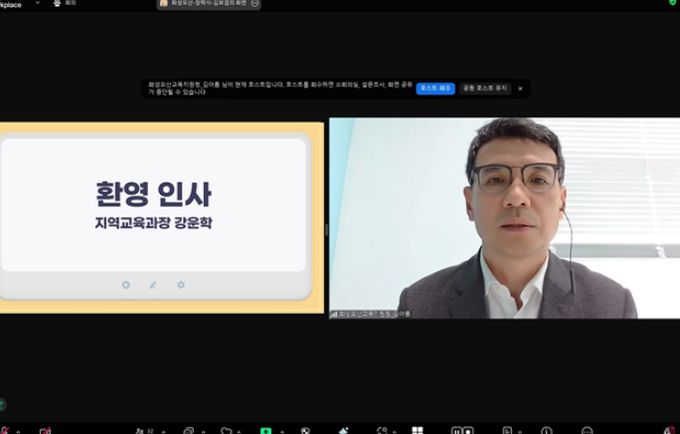Open the participants panel from the bottom toolbar
Viewport: 680px width, 434px height.
click(139, 430)
